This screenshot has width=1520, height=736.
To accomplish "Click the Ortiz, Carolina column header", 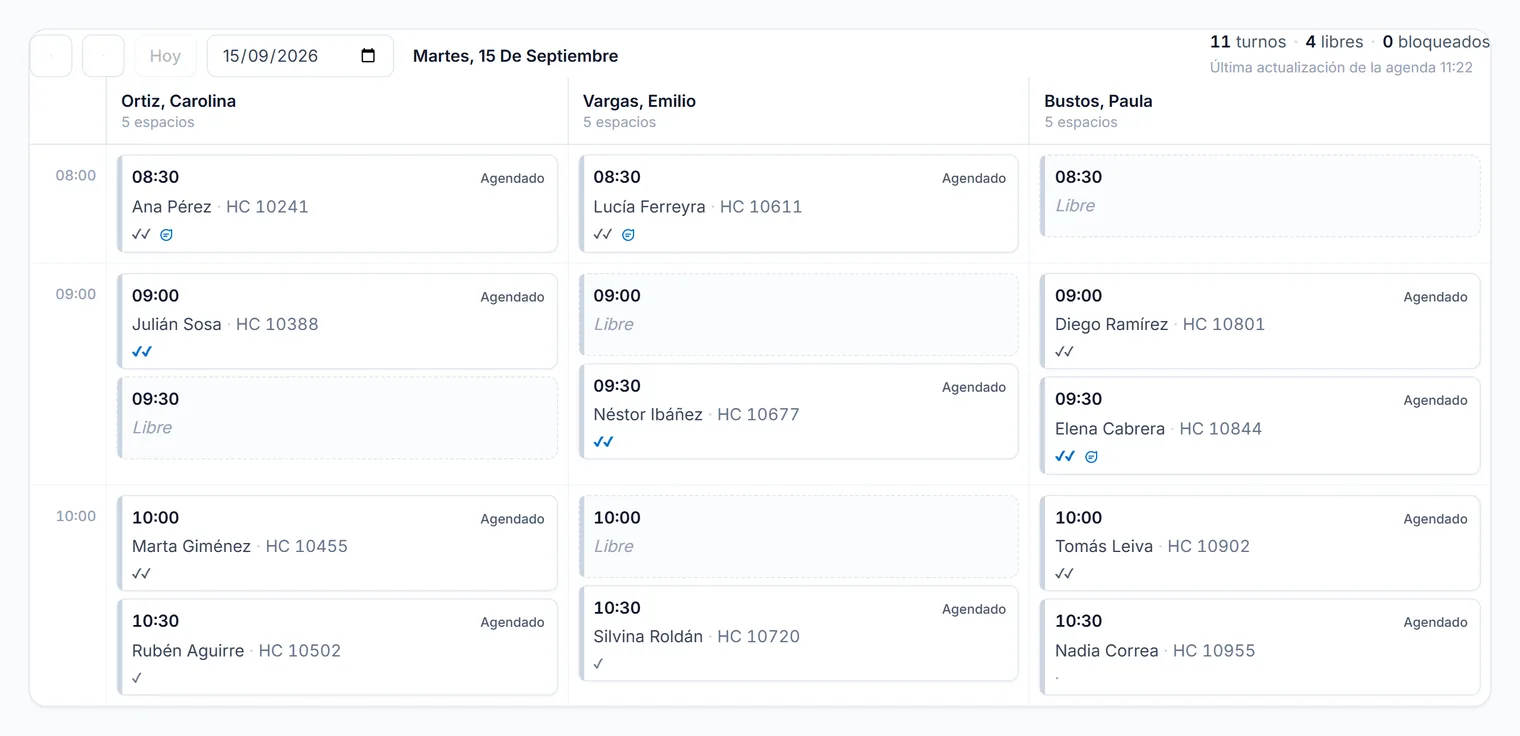I will tap(337, 111).
